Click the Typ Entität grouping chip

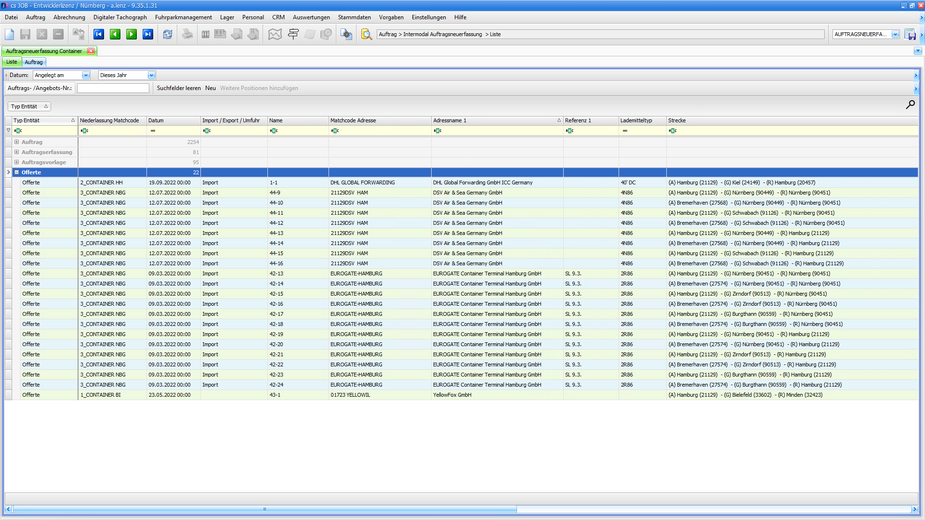29,106
